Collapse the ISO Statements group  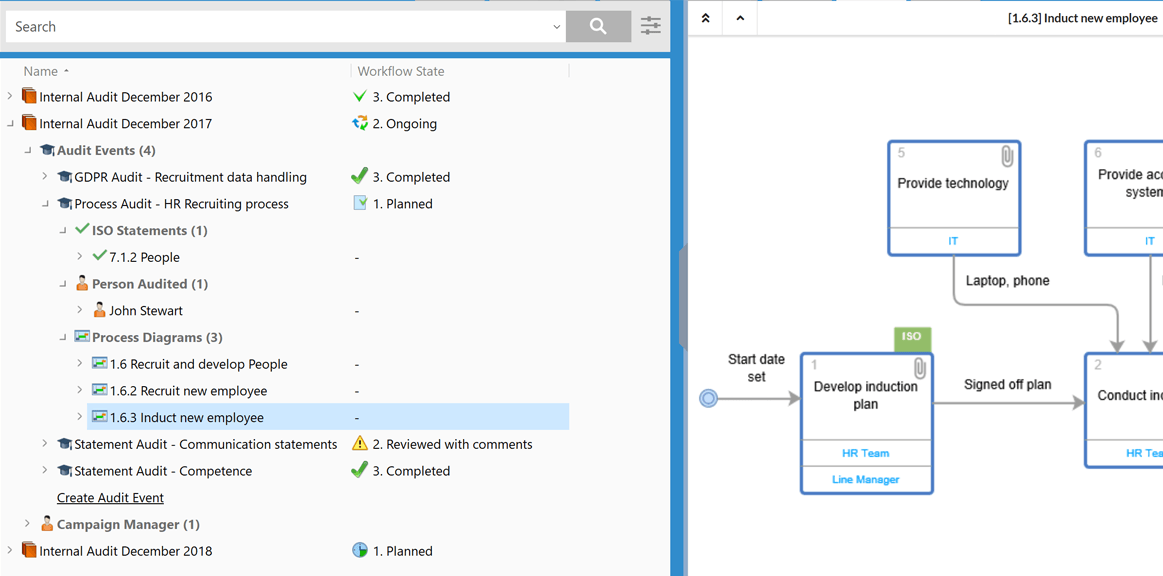coord(63,231)
